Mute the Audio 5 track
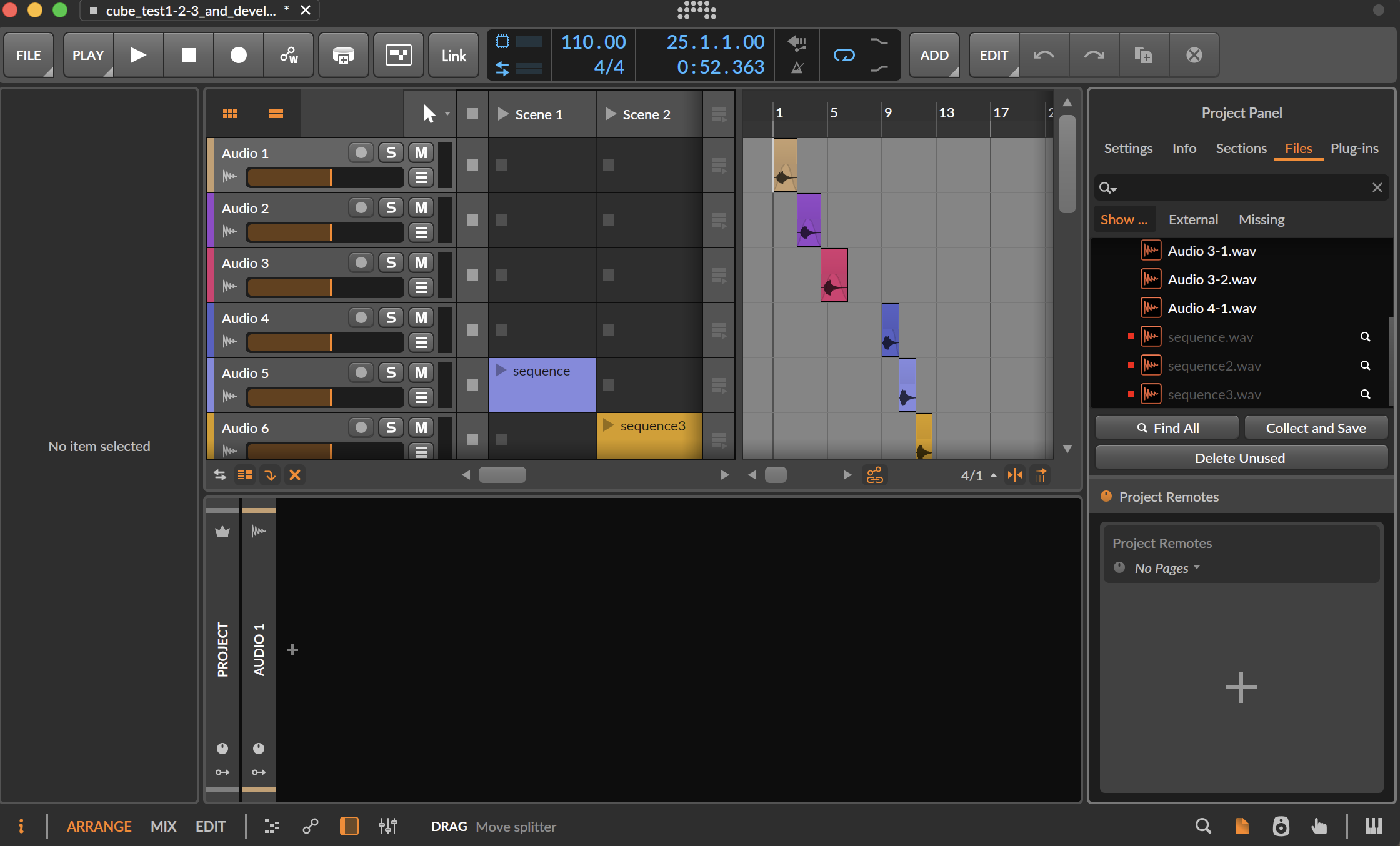 pyautogui.click(x=421, y=372)
